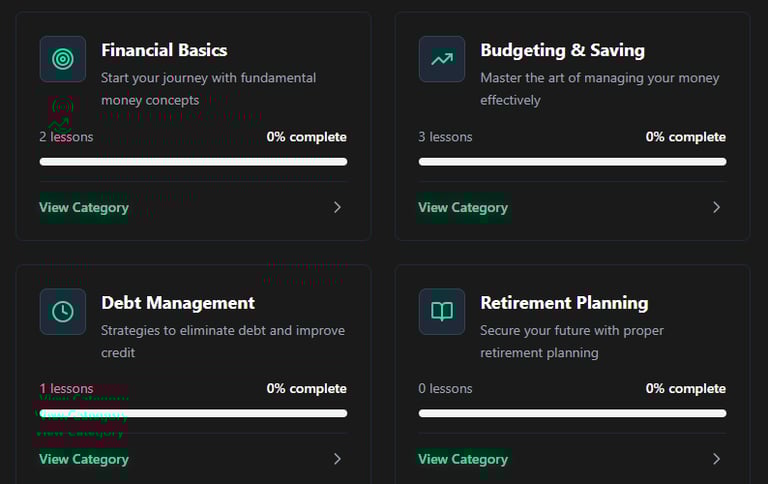The image size is (768, 484).
Task: Open View Category under Debt Management
Action: [x=84, y=459]
